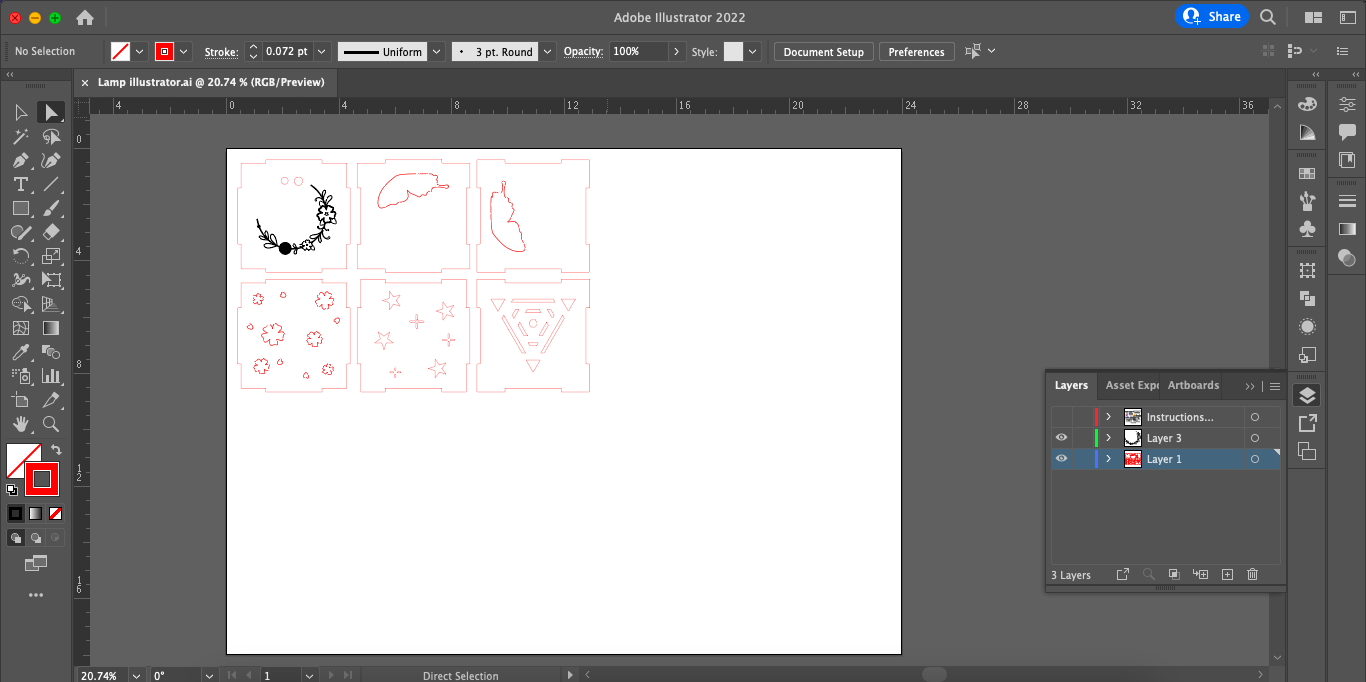Select the Rectangle tool
Viewport: 1366px width, 682px height.
click(x=20, y=208)
